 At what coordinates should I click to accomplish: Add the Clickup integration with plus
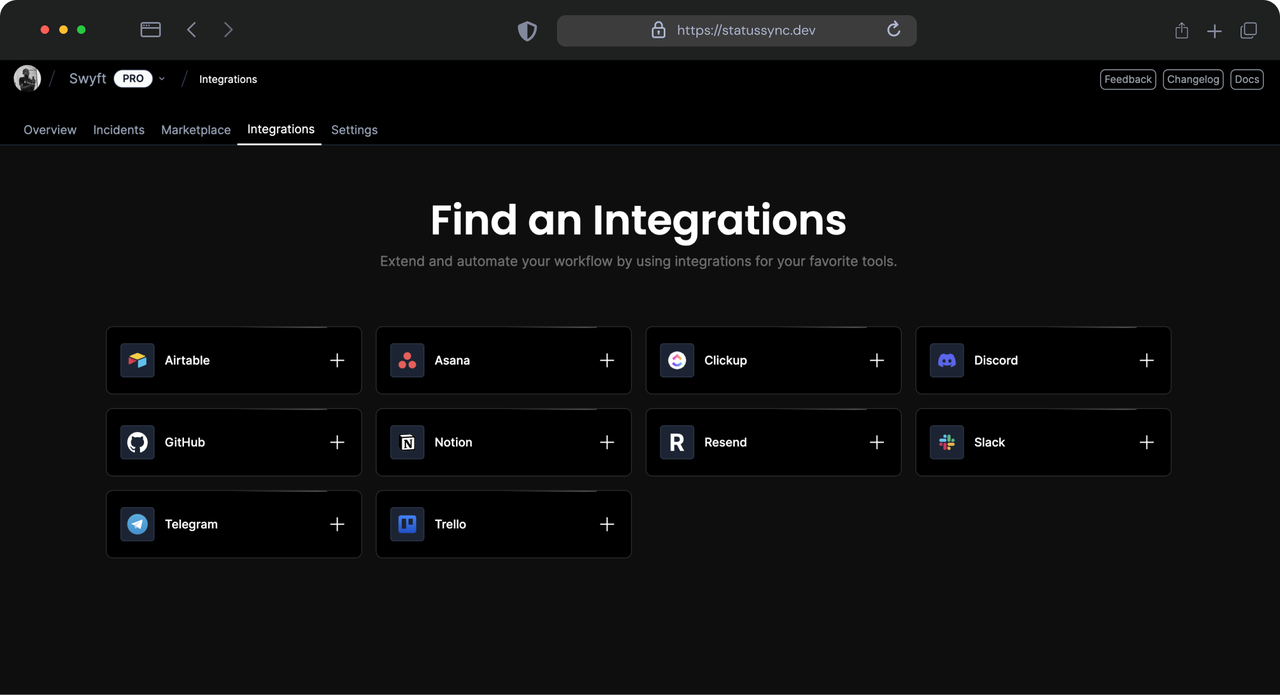pyautogui.click(x=877, y=360)
